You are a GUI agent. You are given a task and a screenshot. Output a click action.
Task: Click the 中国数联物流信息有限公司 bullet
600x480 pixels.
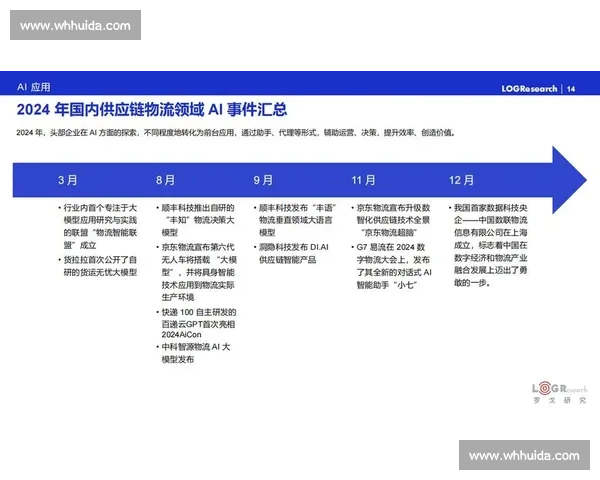(x=488, y=245)
